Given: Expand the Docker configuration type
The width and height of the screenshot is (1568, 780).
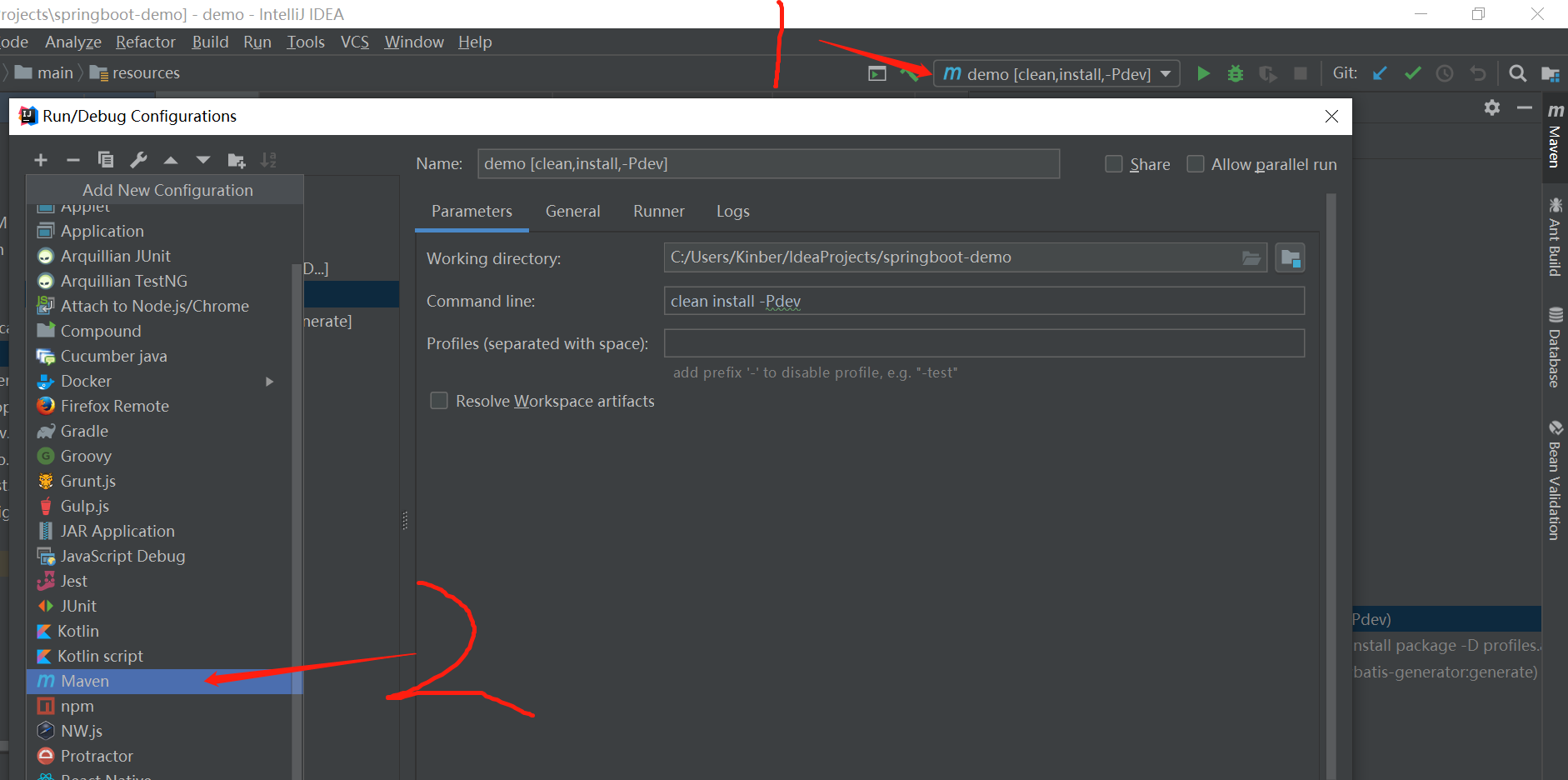Looking at the screenshot, I should [269, 381].
